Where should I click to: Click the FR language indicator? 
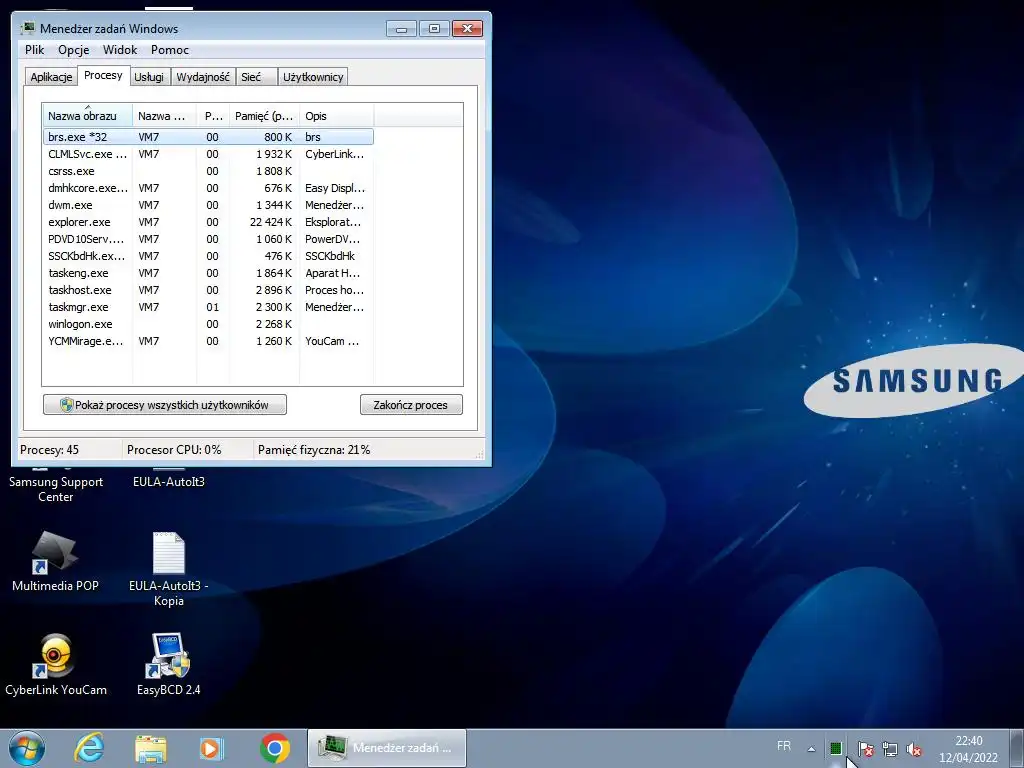(784, 746)
